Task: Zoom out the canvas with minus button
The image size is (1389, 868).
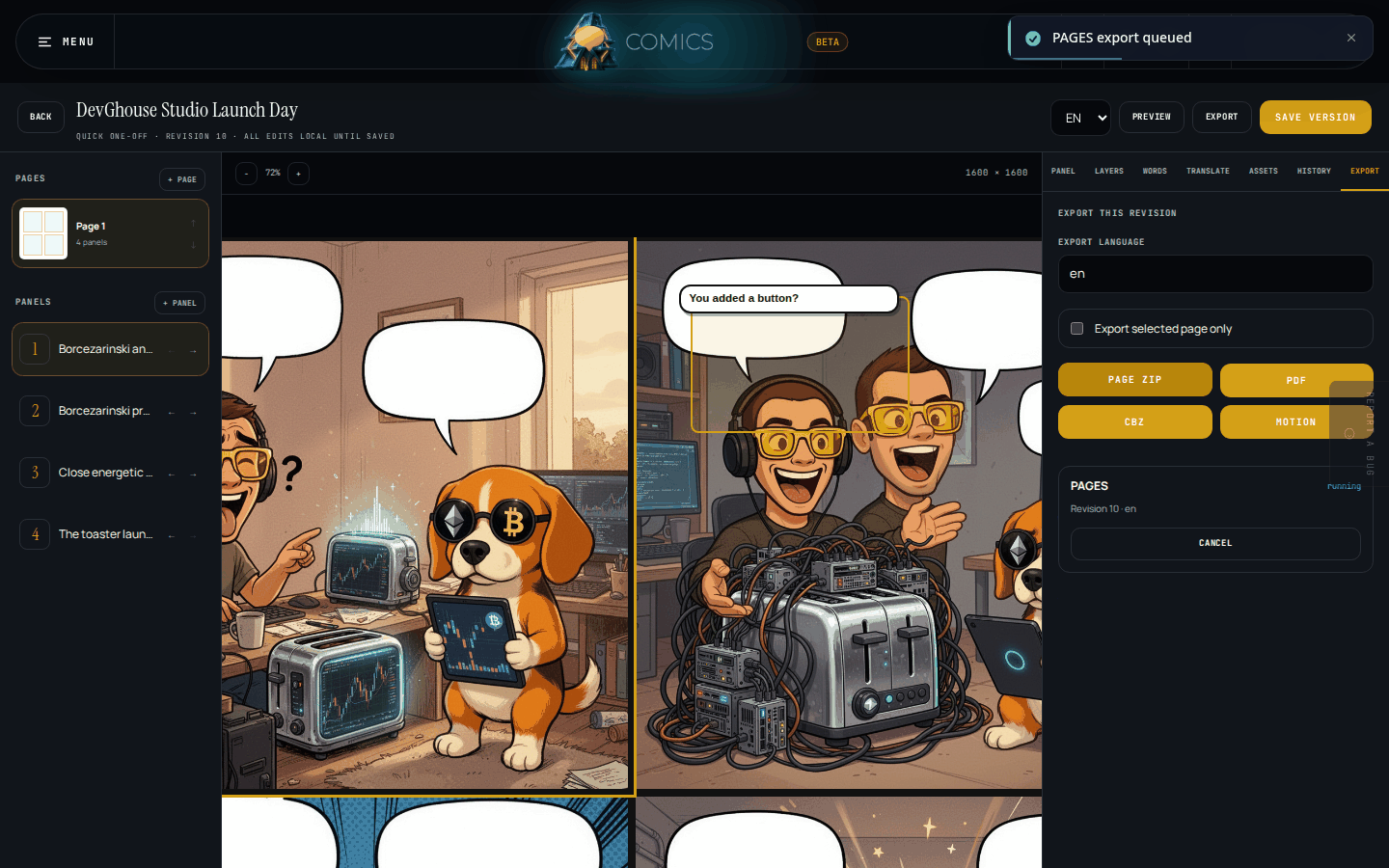Action: point(247,174)
